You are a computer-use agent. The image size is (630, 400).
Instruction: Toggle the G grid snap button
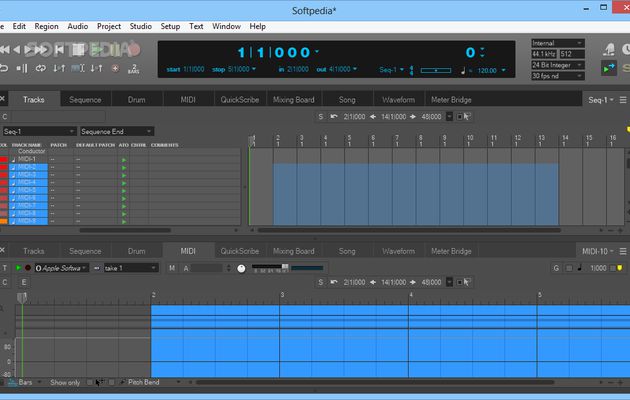coord(556,268)
